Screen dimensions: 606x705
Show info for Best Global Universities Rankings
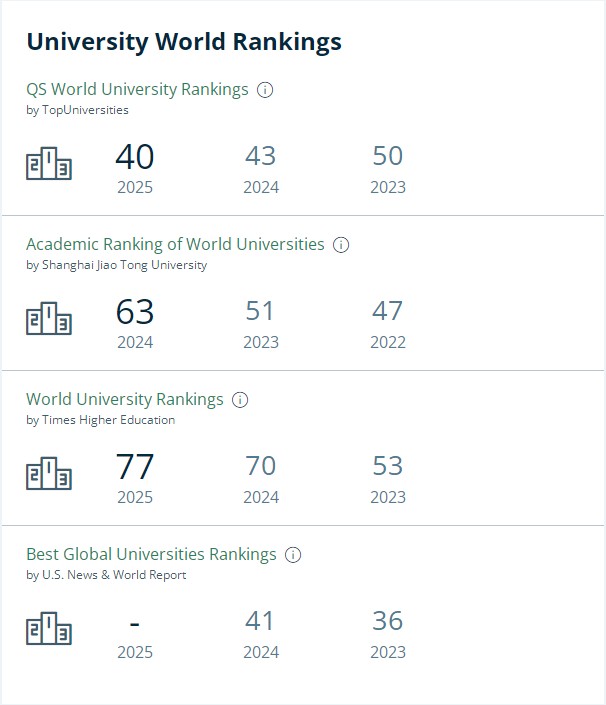click(293, 555)
